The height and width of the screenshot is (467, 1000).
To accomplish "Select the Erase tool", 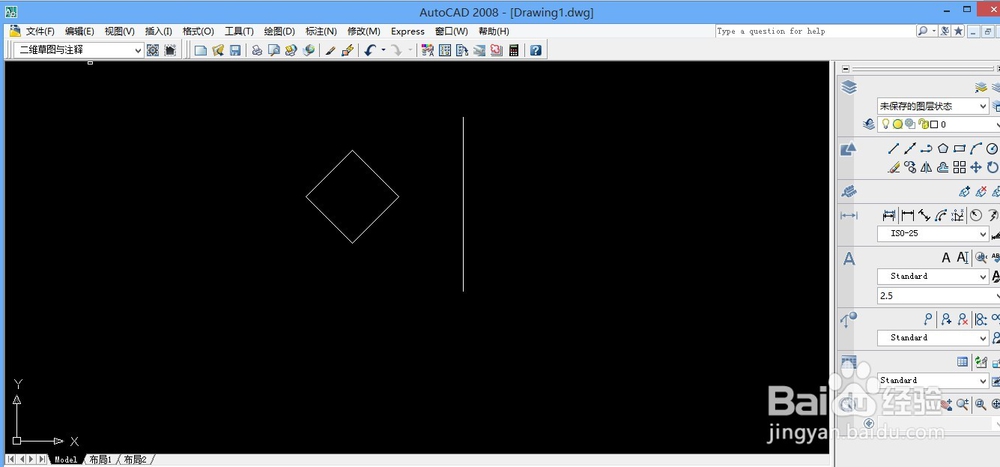I will pyautogui.click(x=893, y=167).
